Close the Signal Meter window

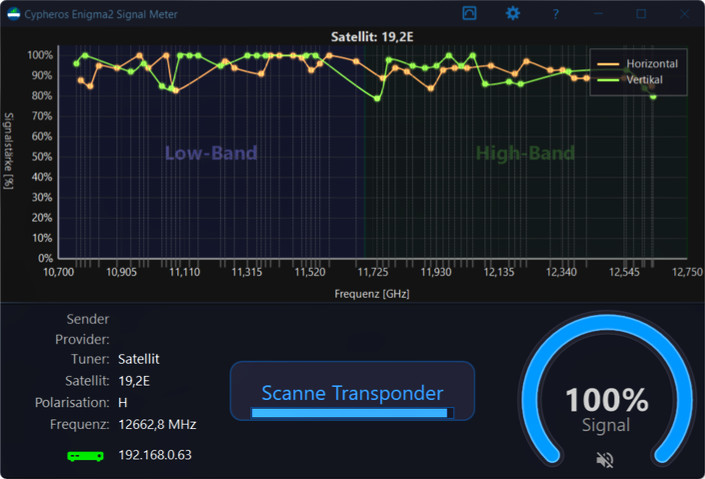(684, 14)
